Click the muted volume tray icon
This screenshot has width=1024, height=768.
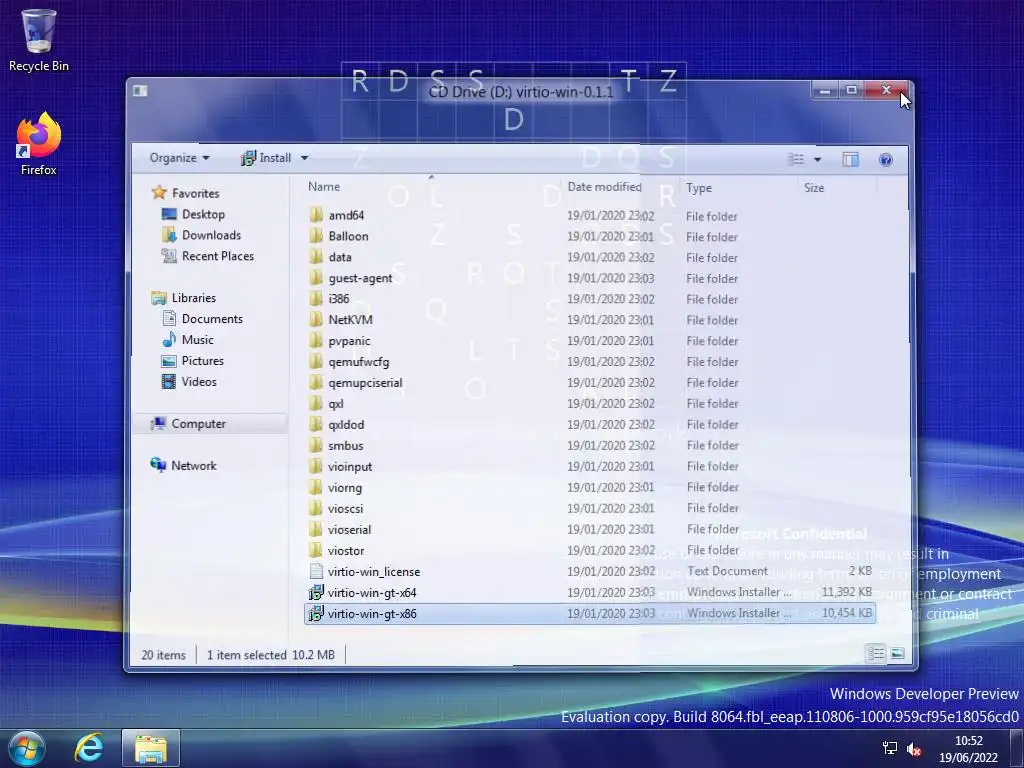pyautogui.click(x=914, y=750)
